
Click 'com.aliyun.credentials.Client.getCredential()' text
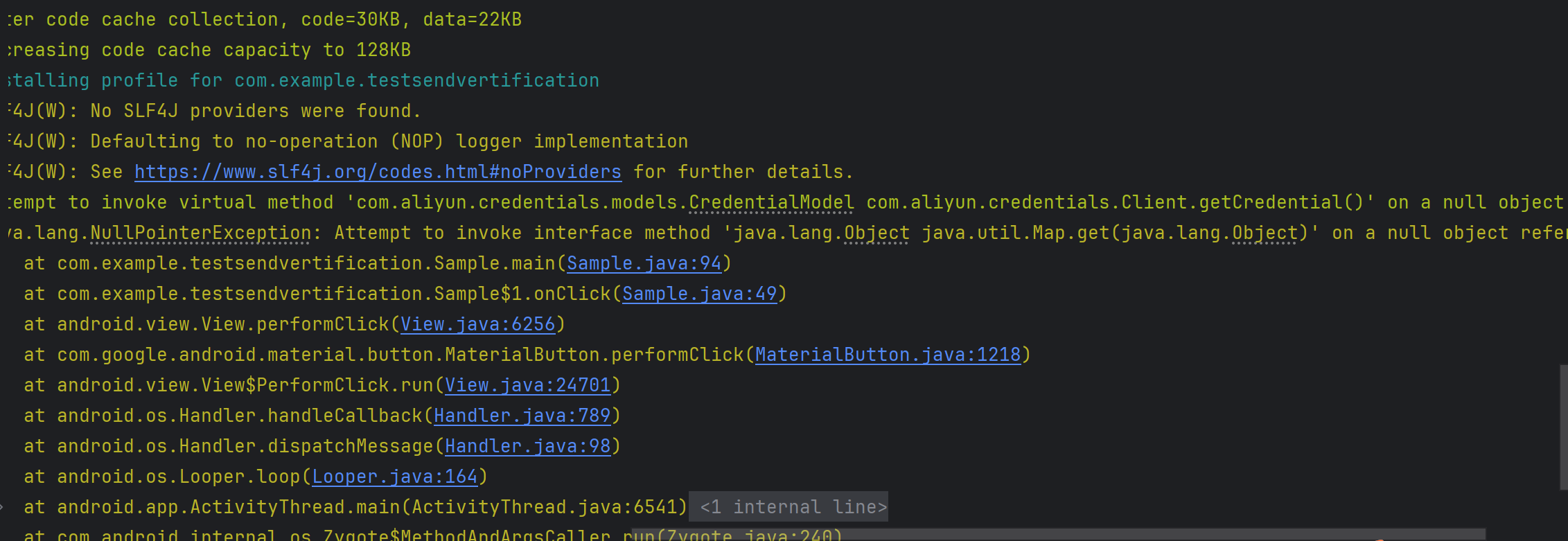pyautogui.click(x=1116, y=202)
